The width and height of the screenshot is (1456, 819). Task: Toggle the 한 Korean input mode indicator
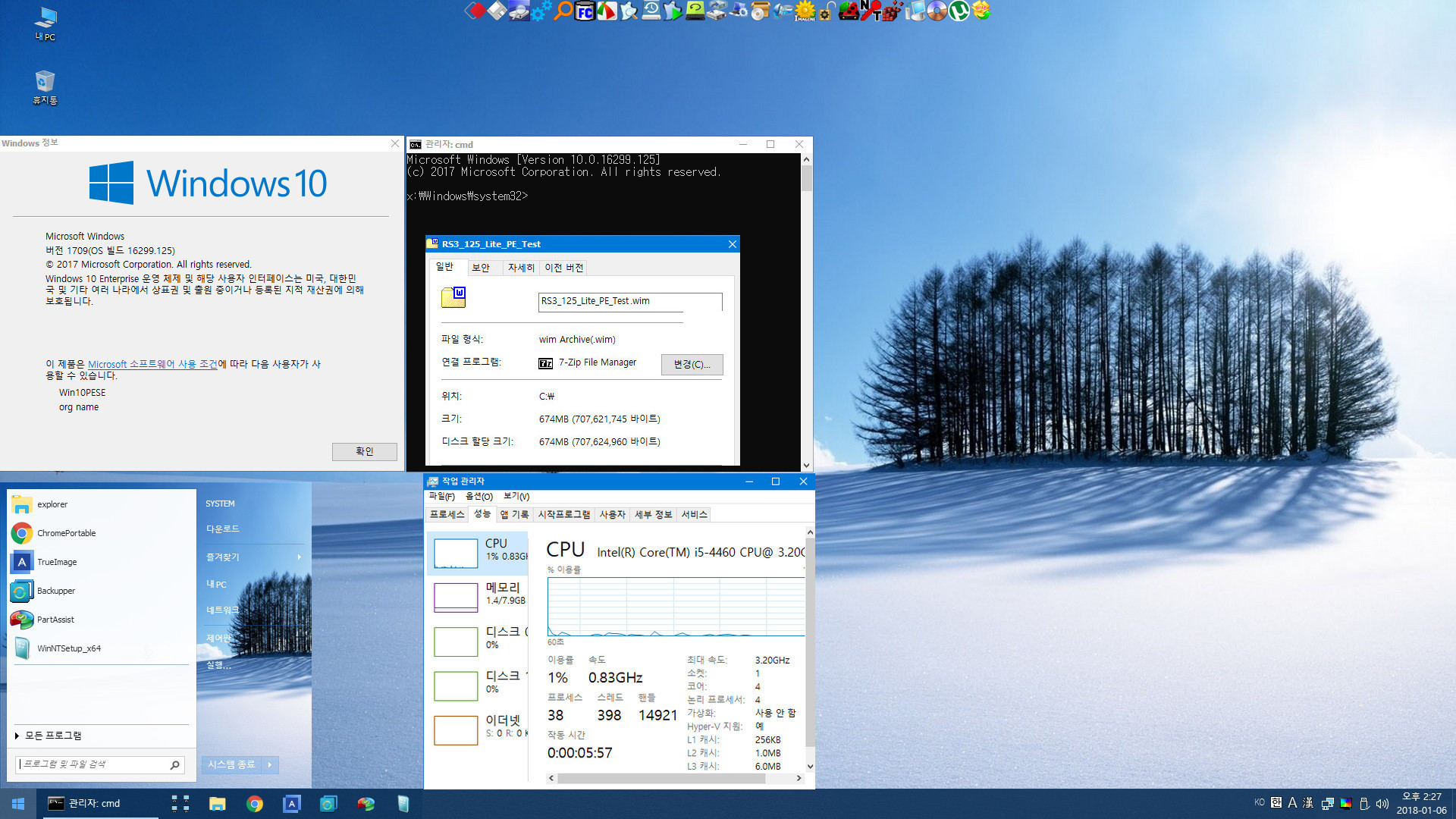(x=1276, y=802)
